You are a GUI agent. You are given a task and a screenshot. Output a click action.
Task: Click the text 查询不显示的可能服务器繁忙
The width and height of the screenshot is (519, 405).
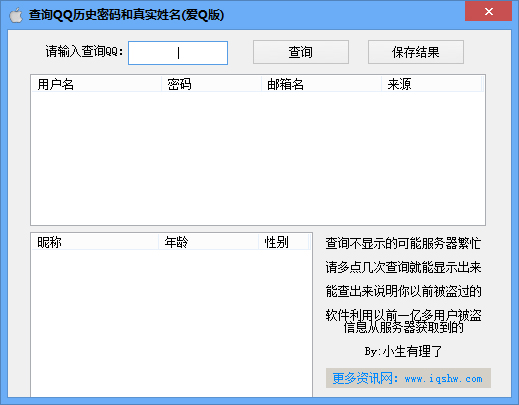click(403, 243)
